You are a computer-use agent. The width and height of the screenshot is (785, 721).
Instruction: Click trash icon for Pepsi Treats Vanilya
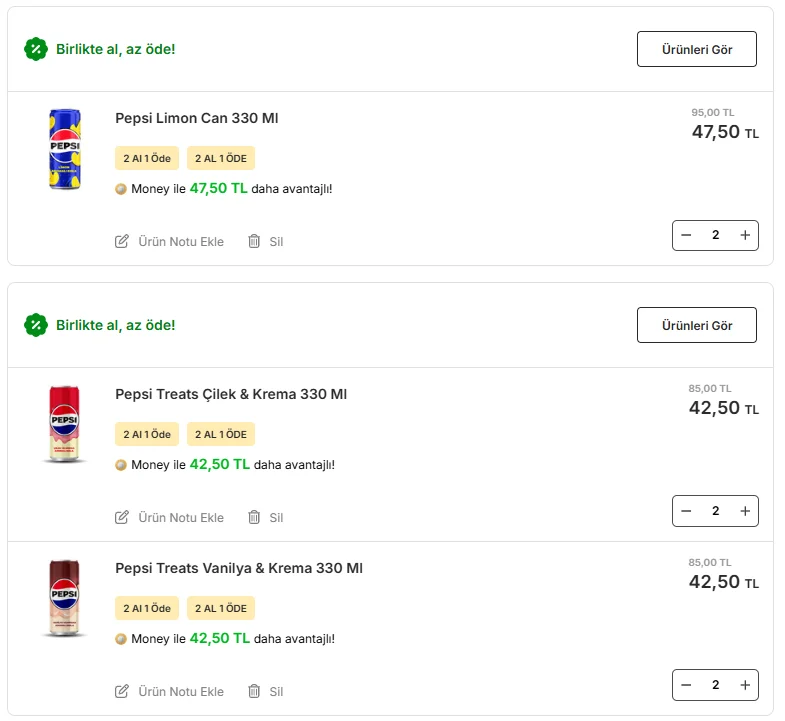254,691
